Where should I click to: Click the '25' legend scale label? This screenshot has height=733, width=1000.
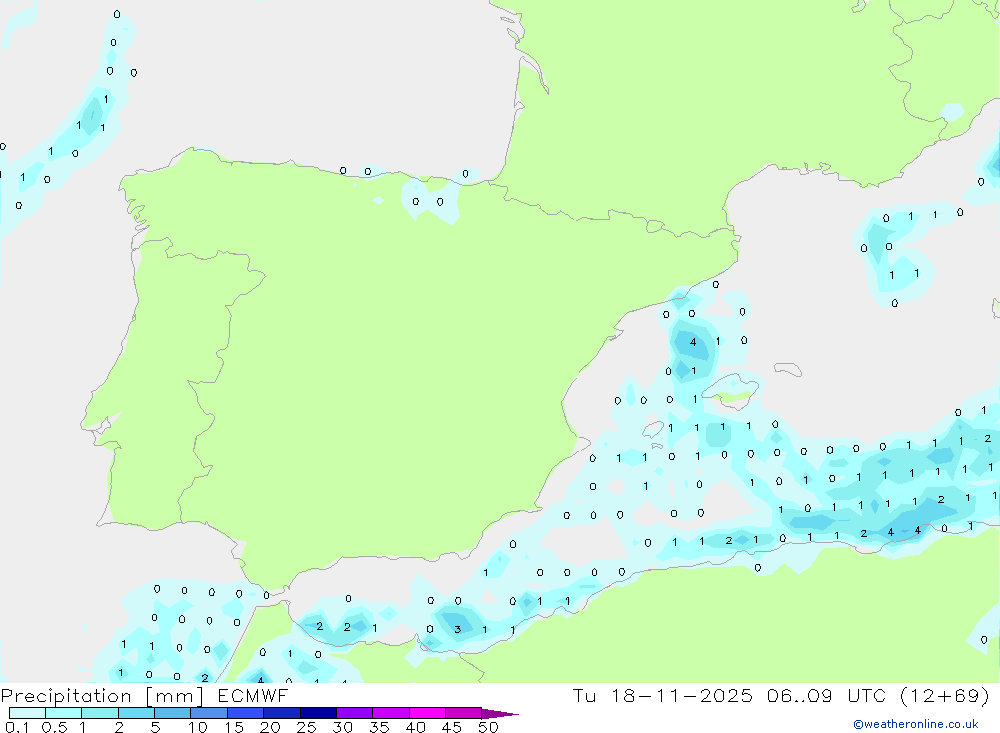tap(307, 727)
